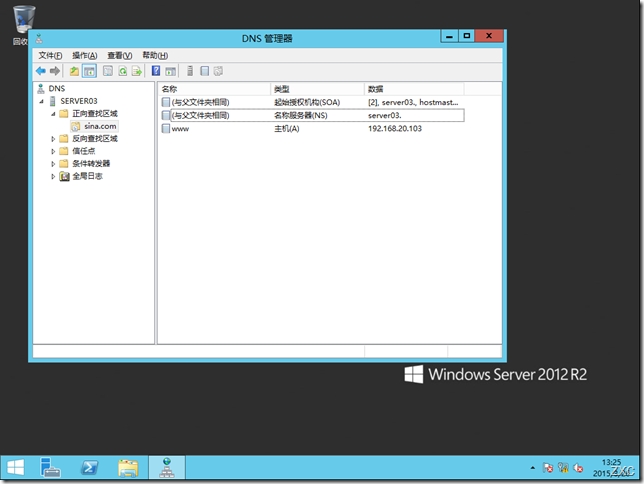Expand the 信任点 node
The image size is (644, 484).
pos(53,151)
